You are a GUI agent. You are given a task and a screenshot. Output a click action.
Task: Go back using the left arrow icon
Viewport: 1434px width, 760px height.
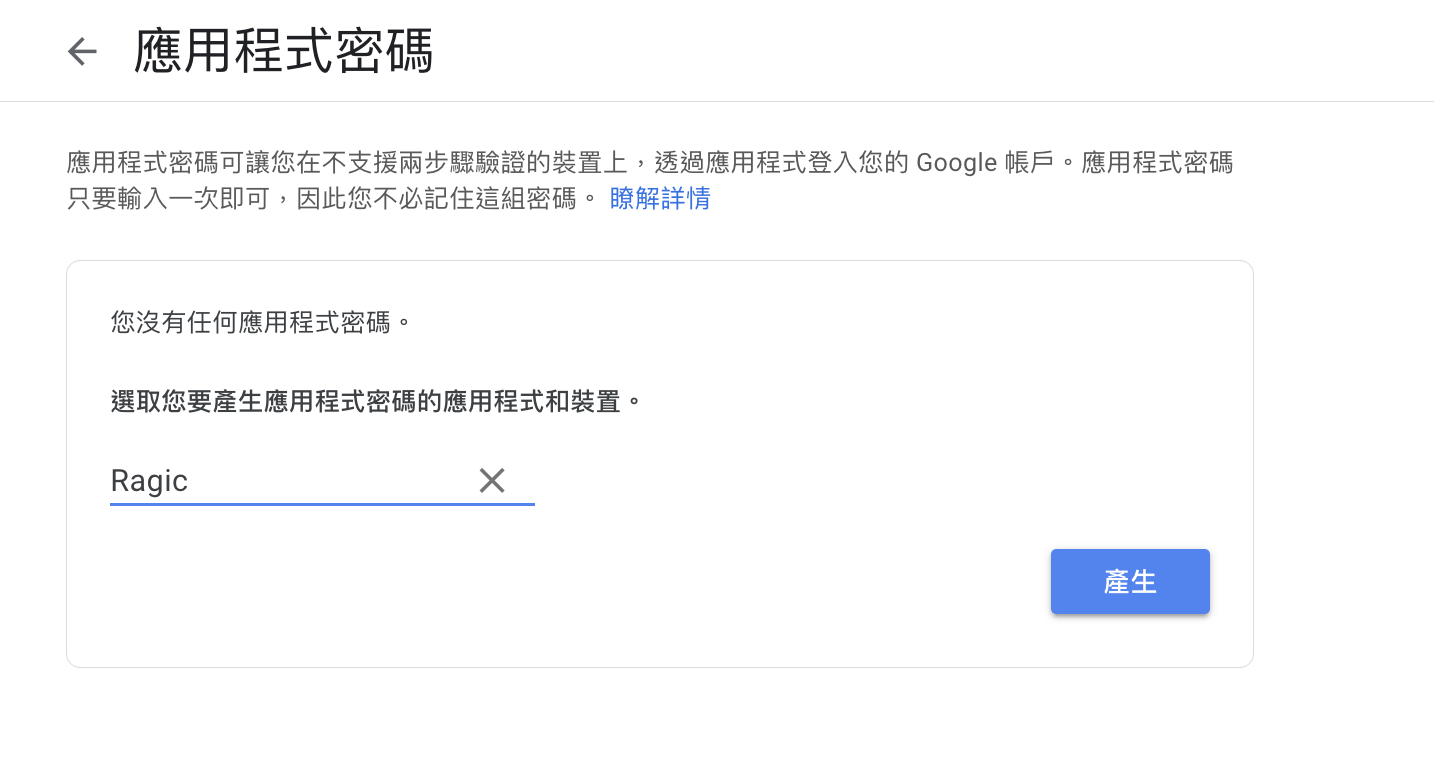(82, 51)
